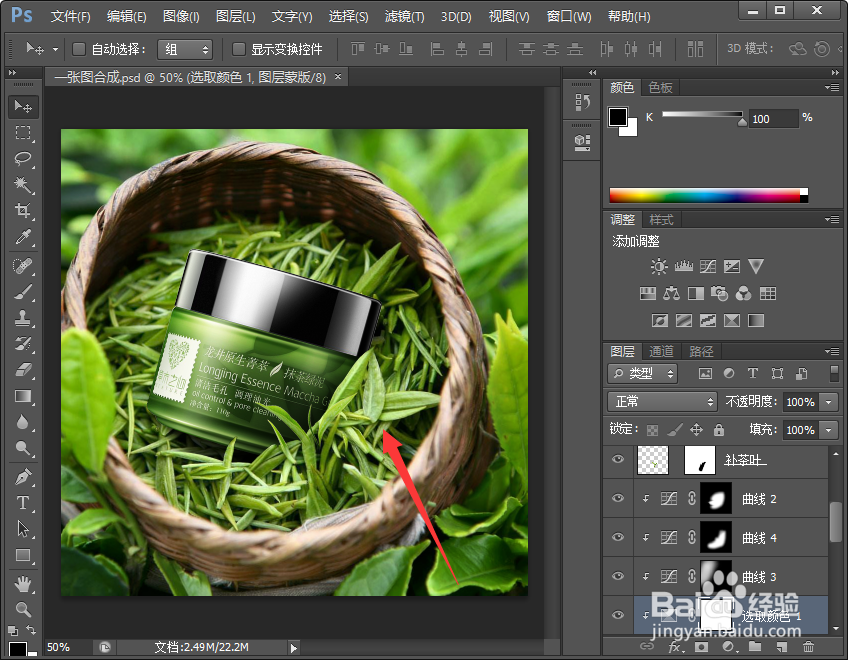Hide the 曲线 4 layer
The width and height of the screenshot is (848, 660).
click(618, 537)
